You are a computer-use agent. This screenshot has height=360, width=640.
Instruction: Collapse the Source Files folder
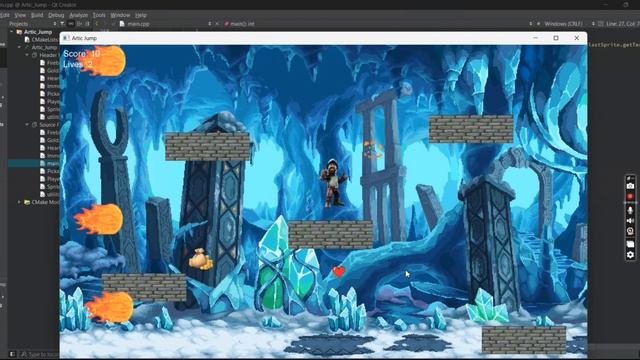point(27,124)
